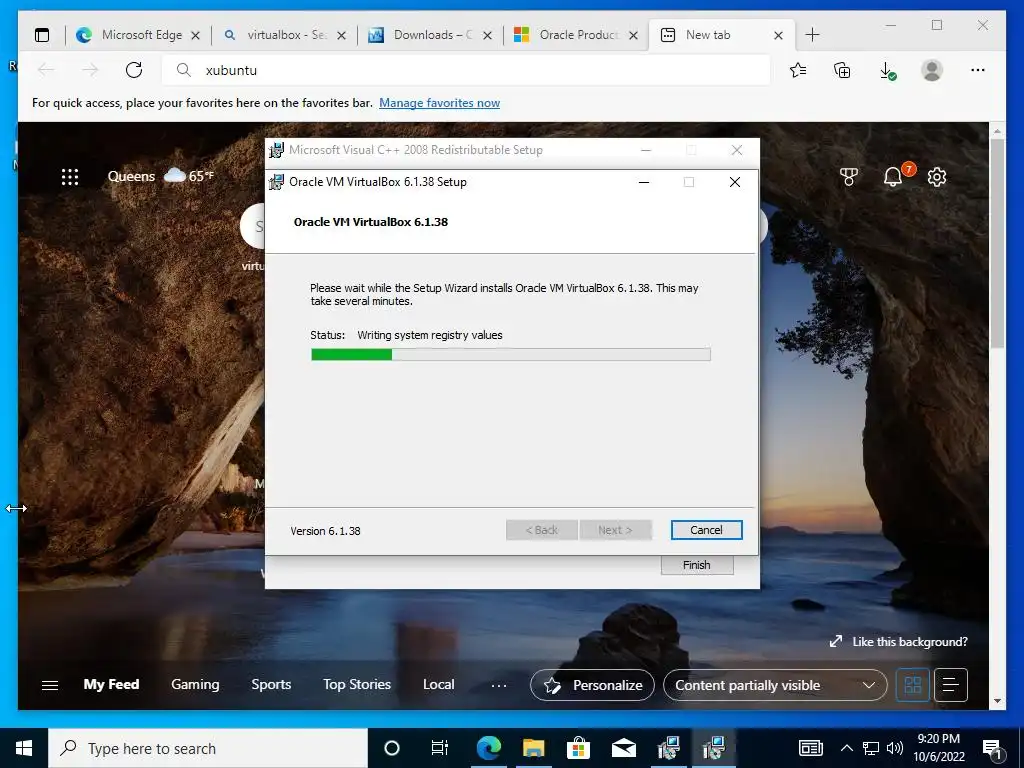This screenshot has height=768, width=1024.
Task: Open the Queens 65°F weather widget
Action: pyautogui.click(x=161, y=176)
